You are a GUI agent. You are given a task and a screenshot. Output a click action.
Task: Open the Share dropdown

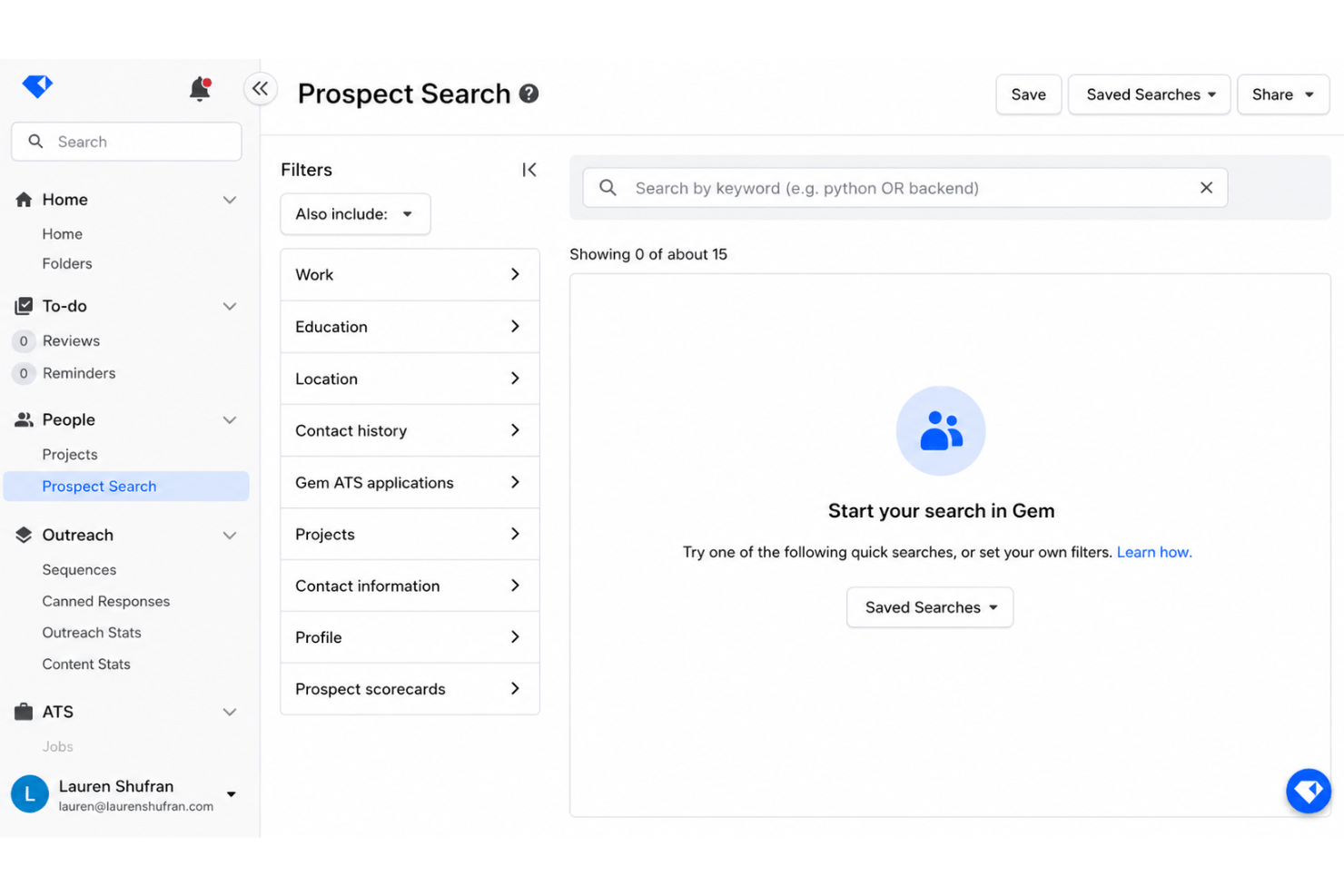pyautogui.click(x=1282, y=94)
